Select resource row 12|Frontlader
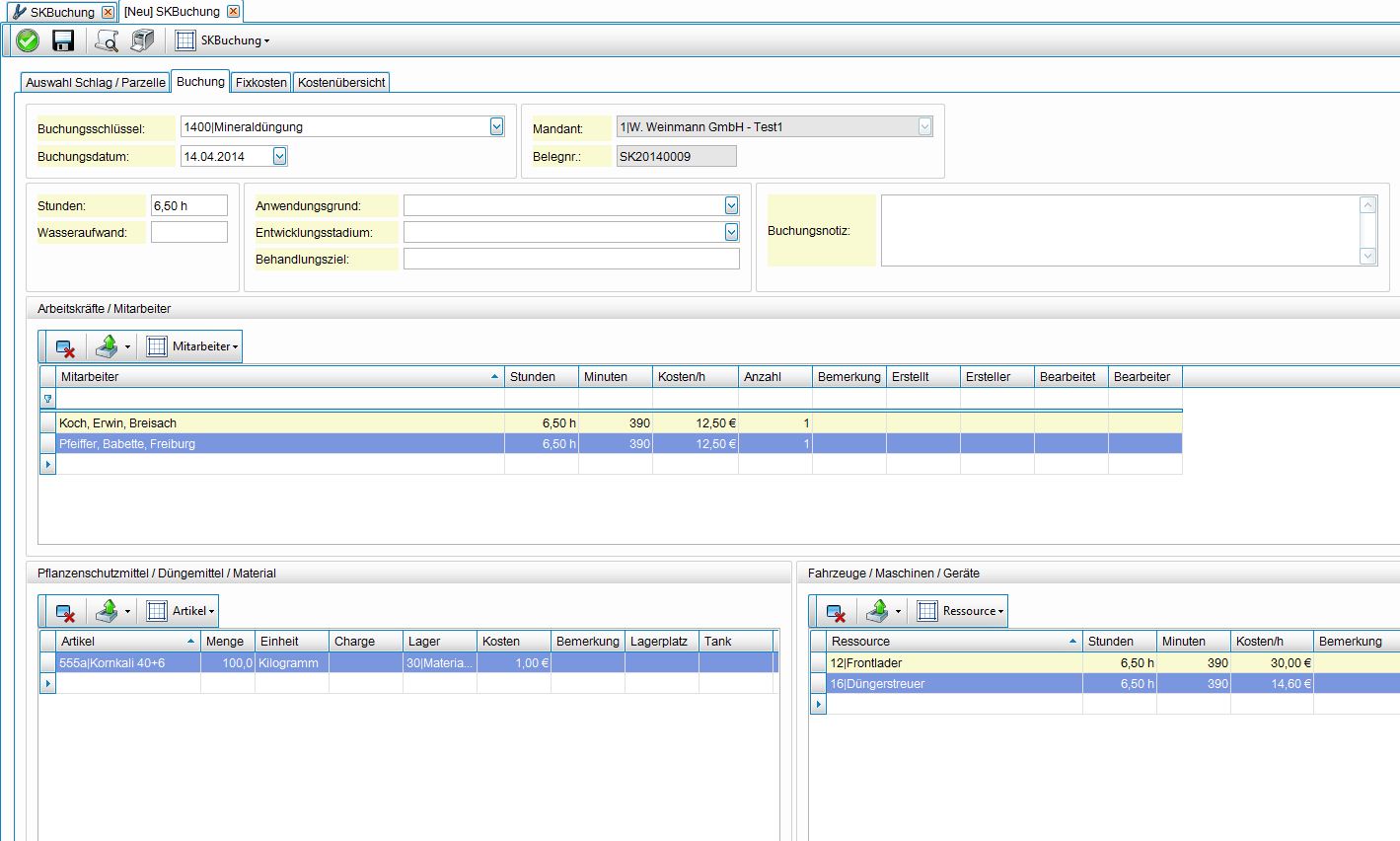The width and height of the screenshot is (1400, 841). (1104, 662)
